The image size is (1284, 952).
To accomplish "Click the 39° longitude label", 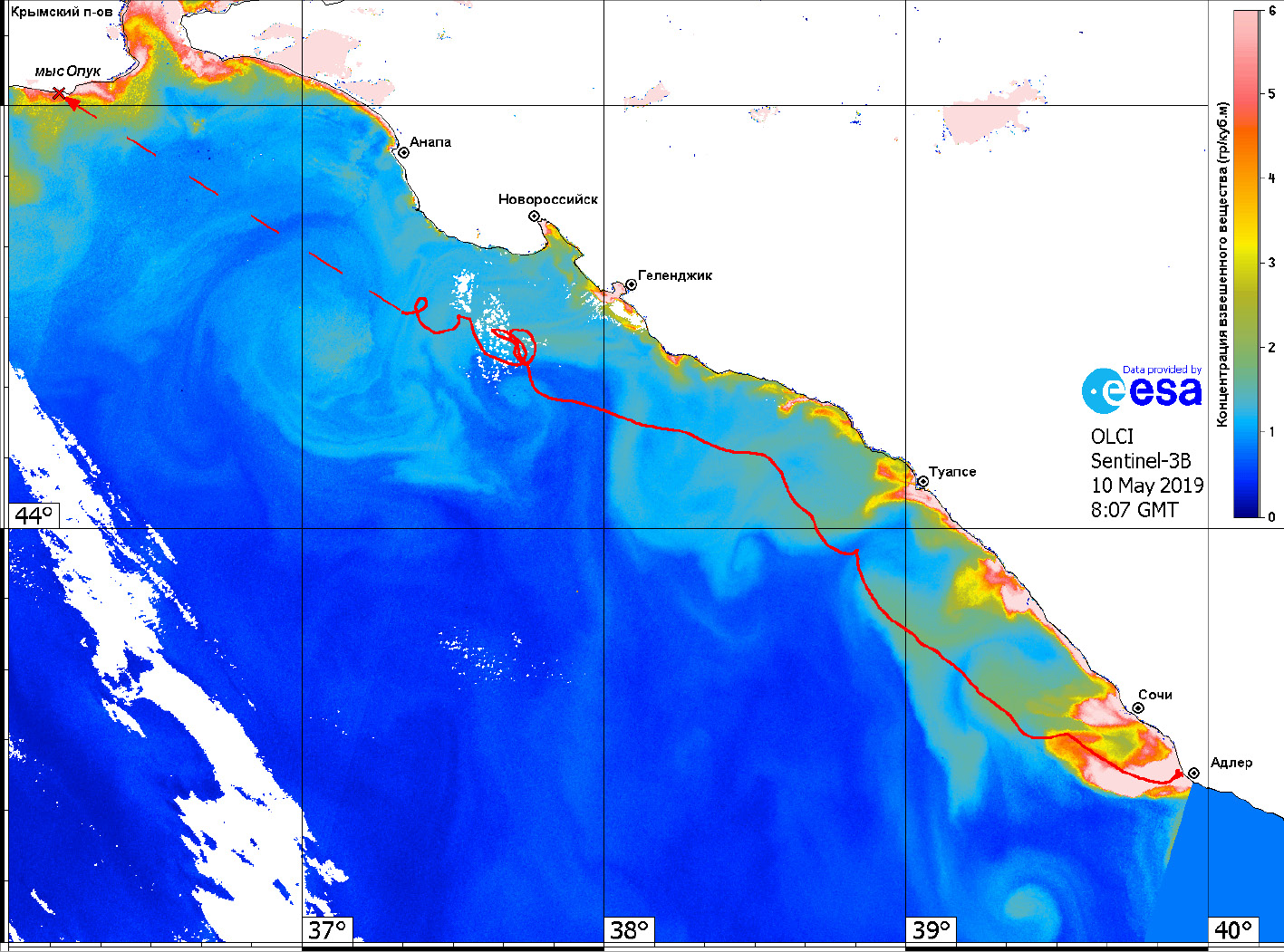I will click(931, 930).
